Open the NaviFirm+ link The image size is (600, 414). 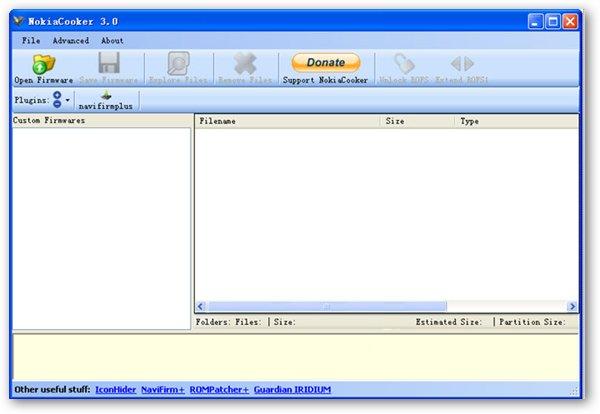pos(163,390)
